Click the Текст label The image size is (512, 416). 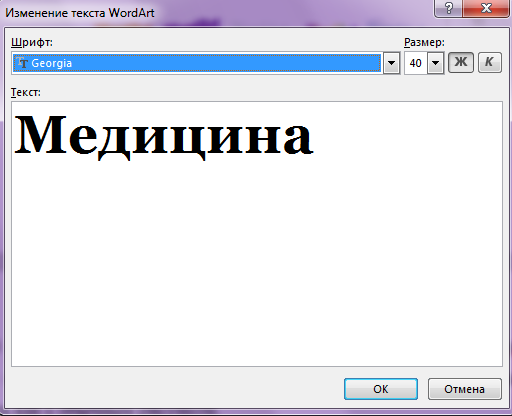pyautogui.click(x=26, y=92)
